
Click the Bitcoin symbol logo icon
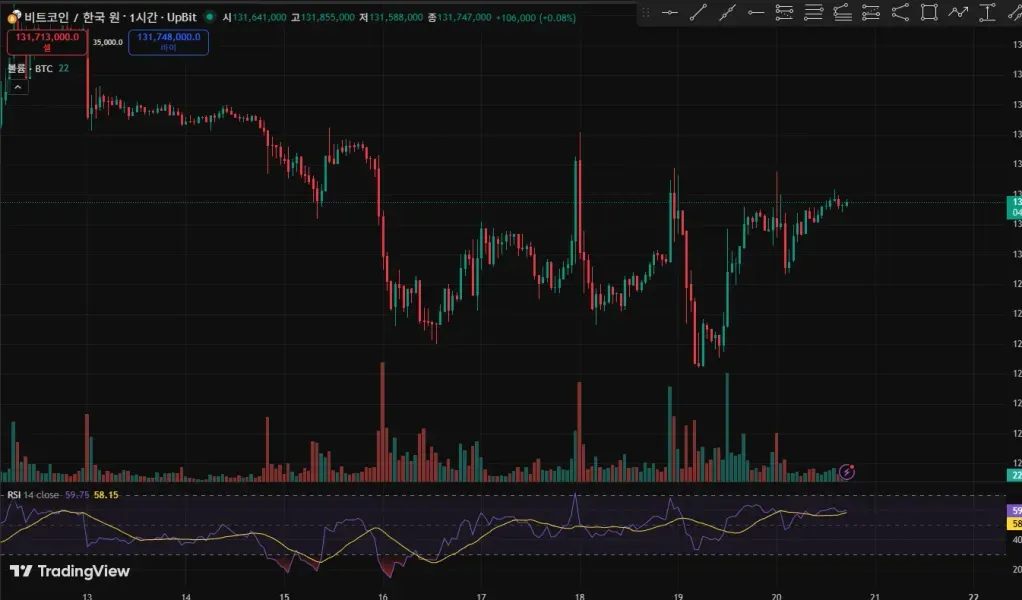pos(14,17)
